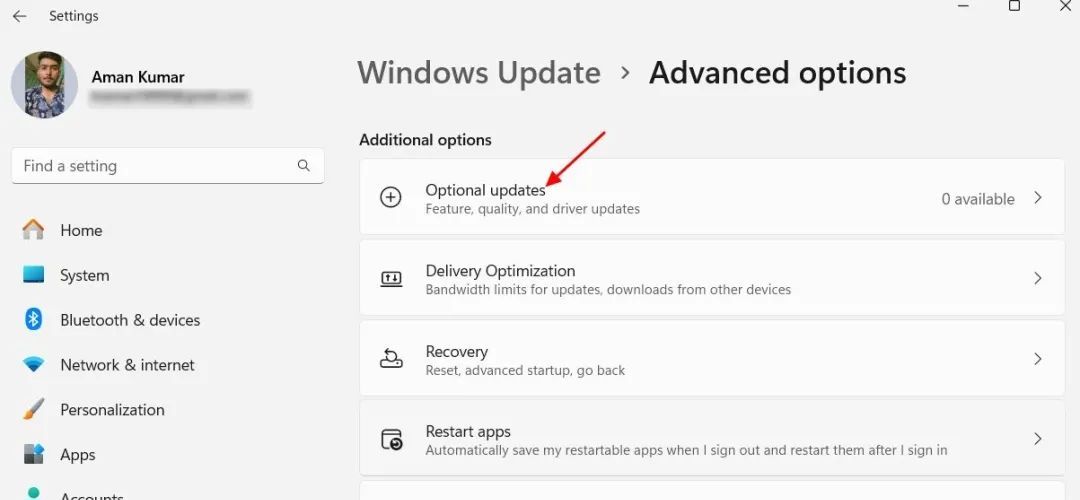Open the Home house icon
Image resolution: width=1080 pixels, height=500 pixels.
33,229
